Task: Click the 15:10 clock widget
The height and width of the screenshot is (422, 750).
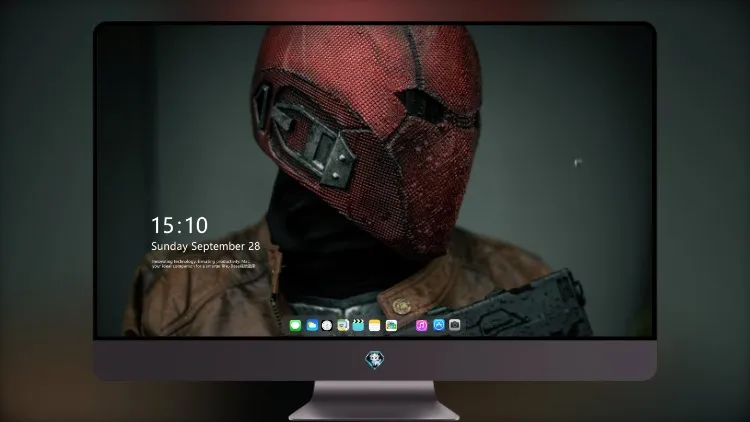Action: tap(179, 225)
